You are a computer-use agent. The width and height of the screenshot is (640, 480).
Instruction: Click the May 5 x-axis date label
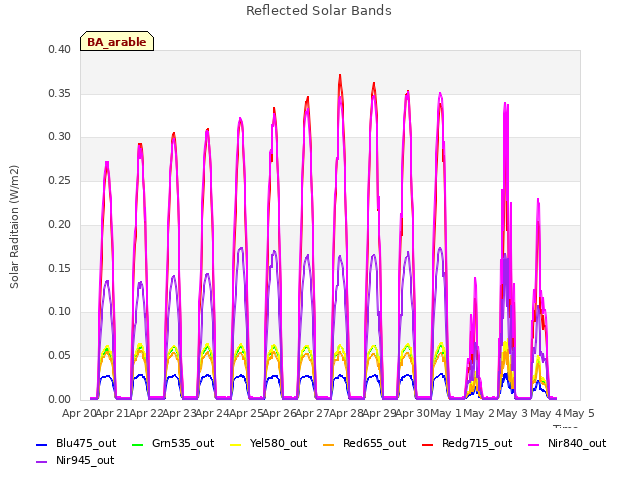[579, 413]
